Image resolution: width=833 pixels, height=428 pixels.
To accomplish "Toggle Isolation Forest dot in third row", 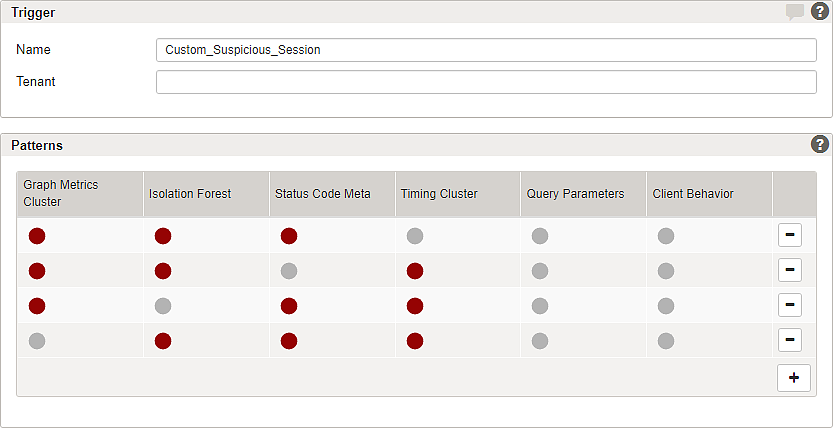I will pyautogui.click(x=163, y=306).
